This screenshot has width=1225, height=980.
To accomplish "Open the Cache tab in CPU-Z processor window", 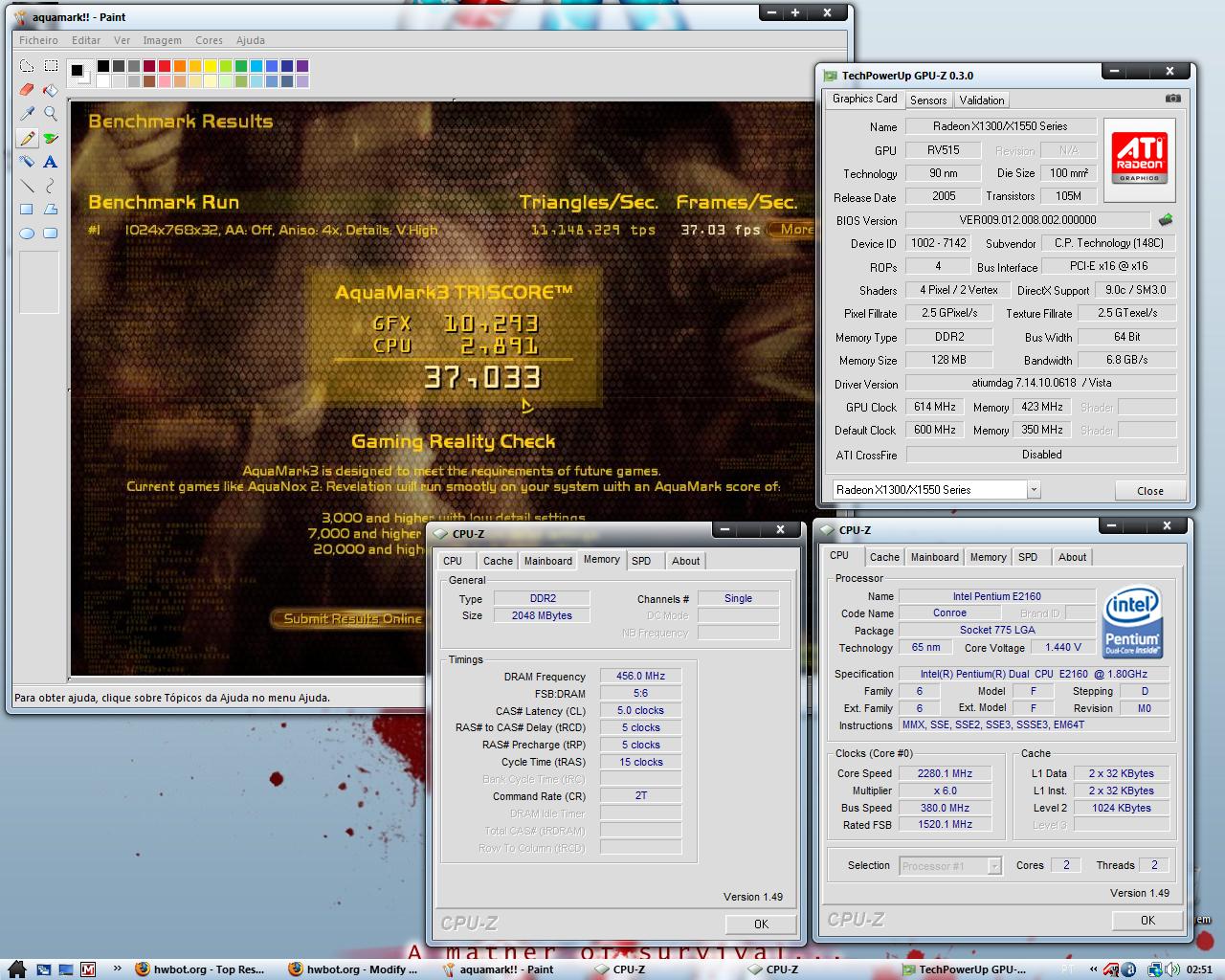I will coord(884,557).
